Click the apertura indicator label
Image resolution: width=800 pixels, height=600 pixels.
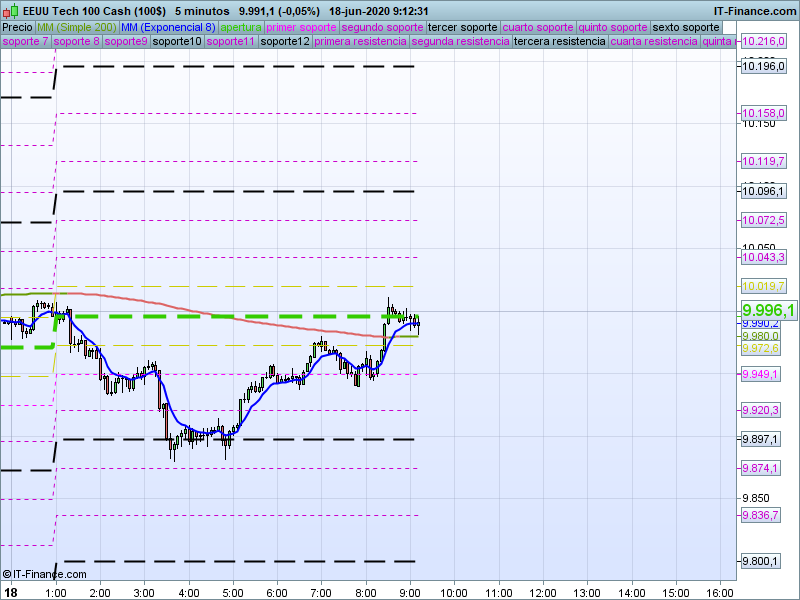(x=241, y=27)
